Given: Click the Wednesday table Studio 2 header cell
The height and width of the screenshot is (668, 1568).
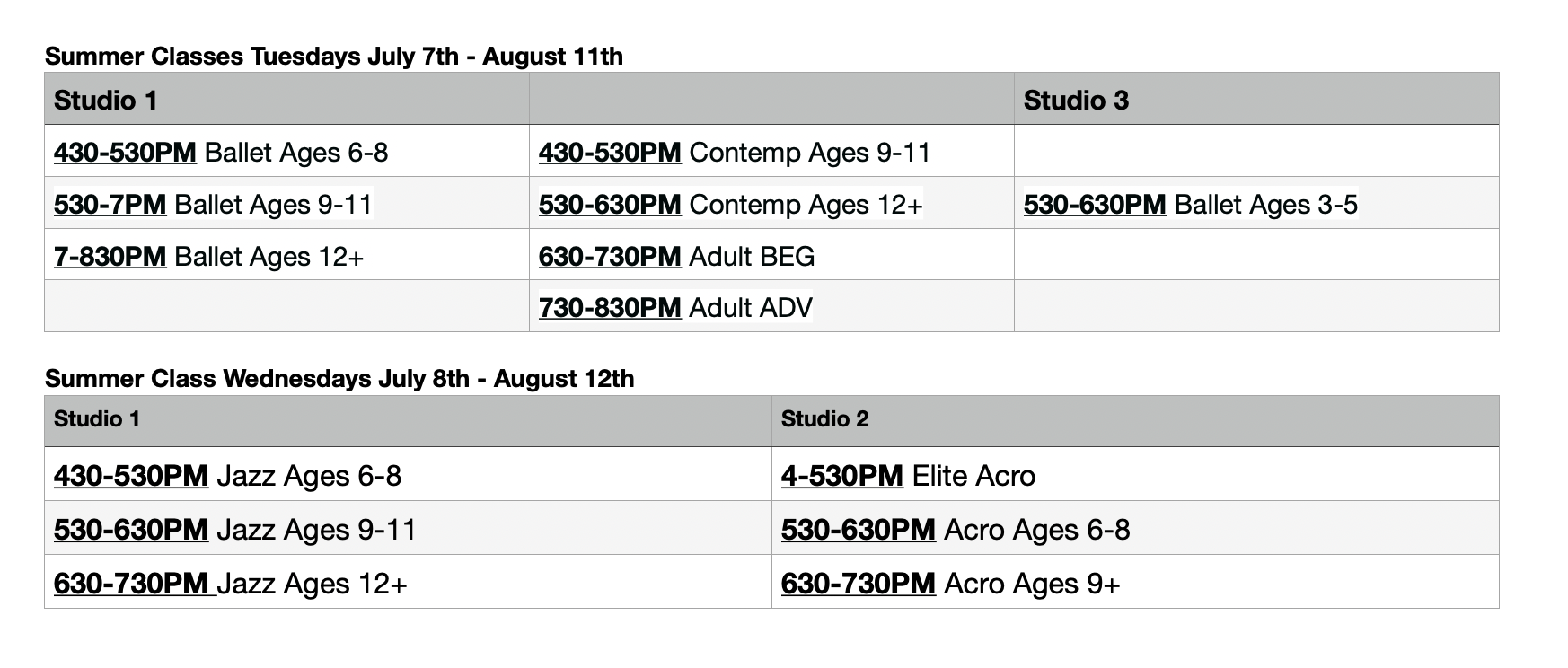Looking at the screenshot, I should [1135, 421].
